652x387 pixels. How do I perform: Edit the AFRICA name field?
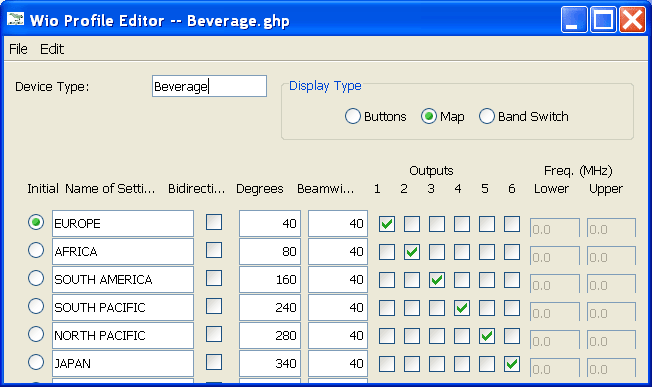coord(123,251)
